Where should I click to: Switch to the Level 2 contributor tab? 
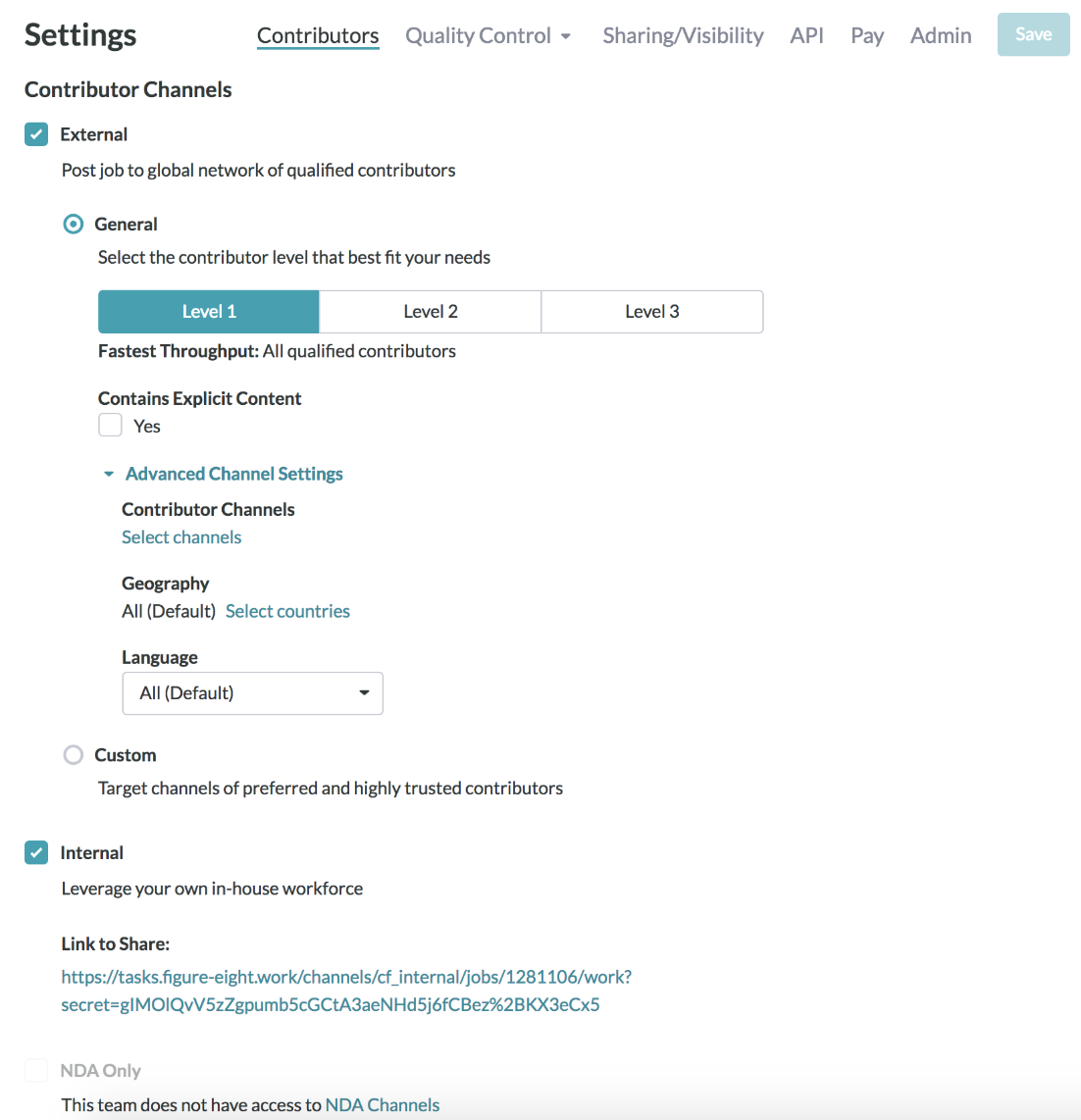coord(430,311)
